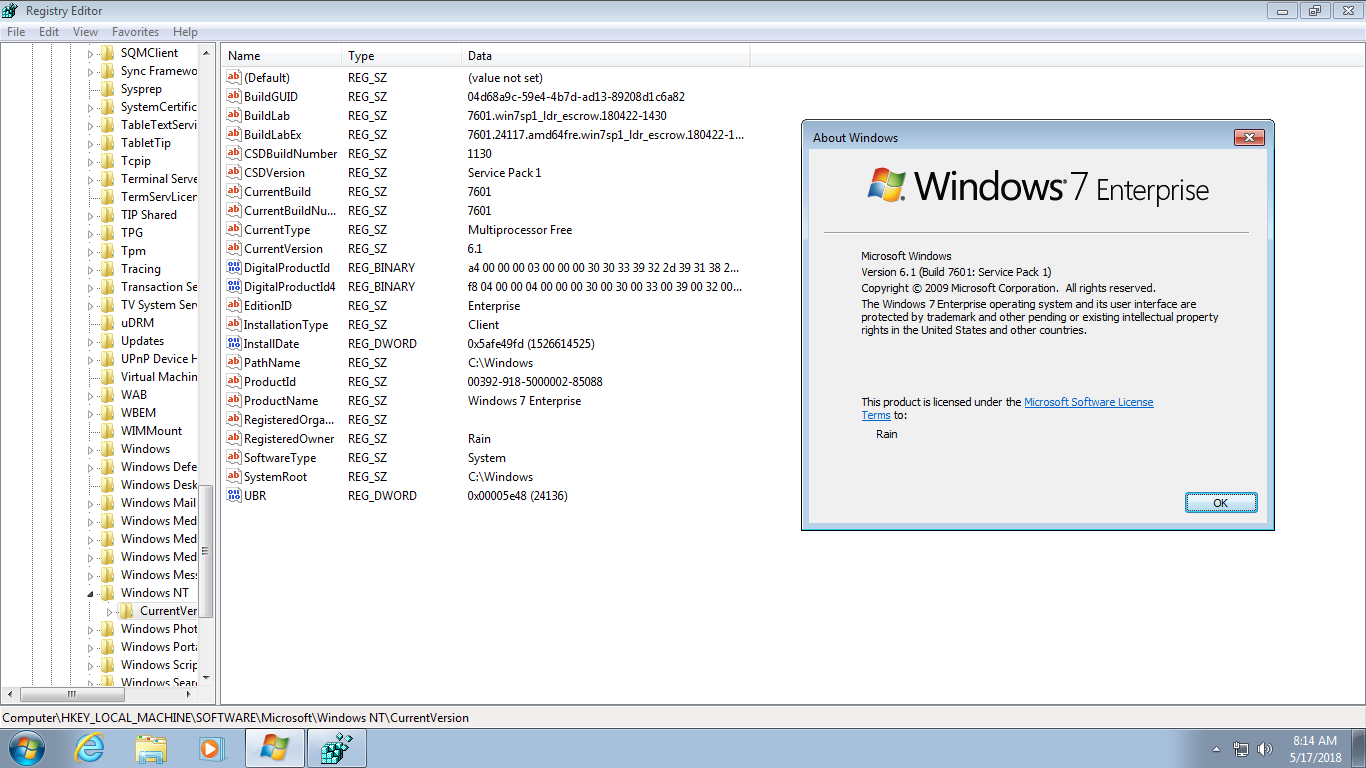
Task: Click the string icon beside CurrentVersion value
Action: (235, 249)
